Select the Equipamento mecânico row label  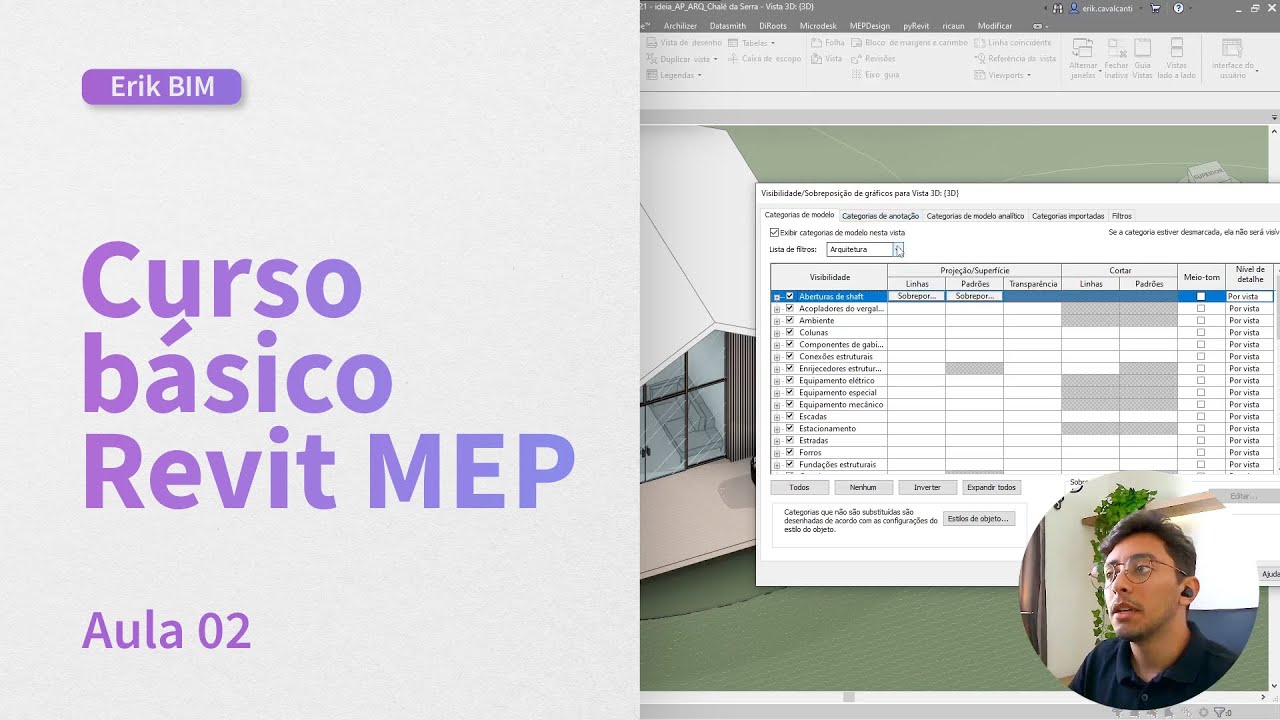point(840,405)
